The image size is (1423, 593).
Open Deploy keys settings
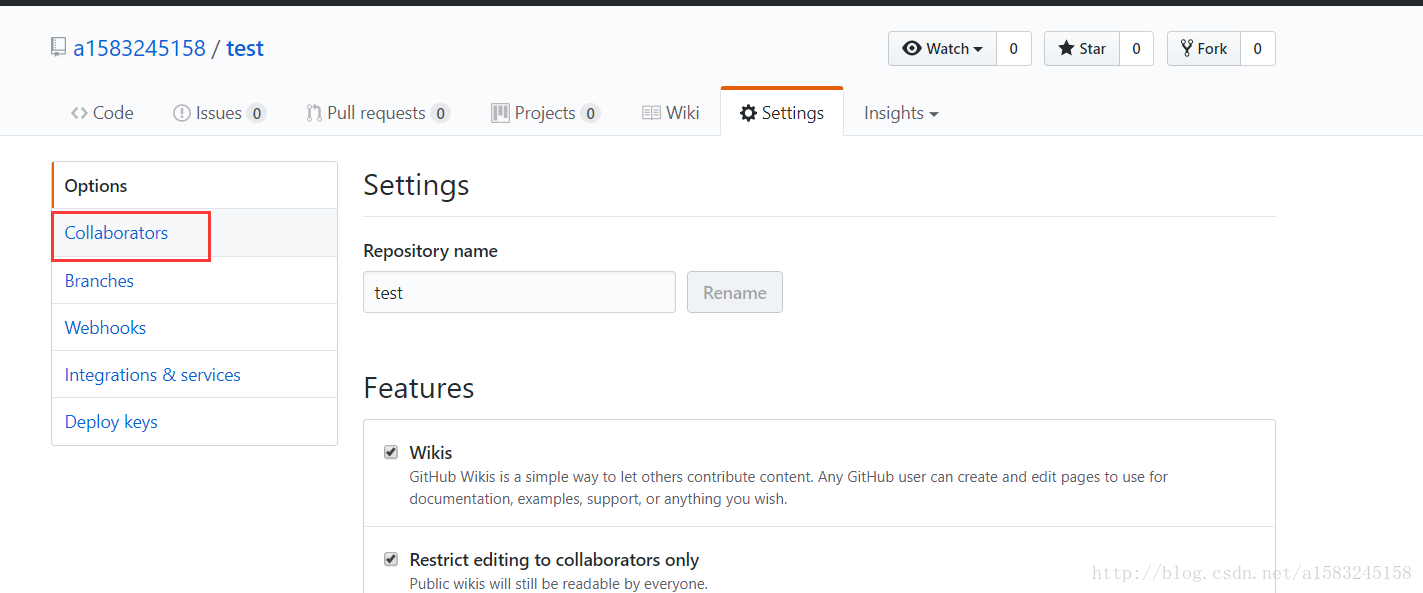(x=195, y=421)
